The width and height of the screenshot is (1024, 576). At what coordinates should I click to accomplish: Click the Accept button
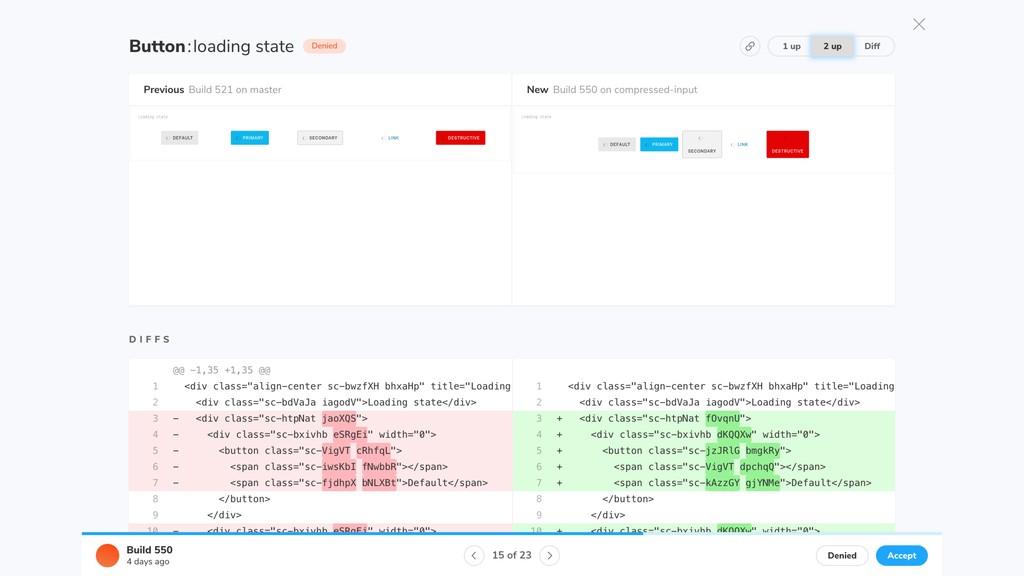(x=902, y=556)
